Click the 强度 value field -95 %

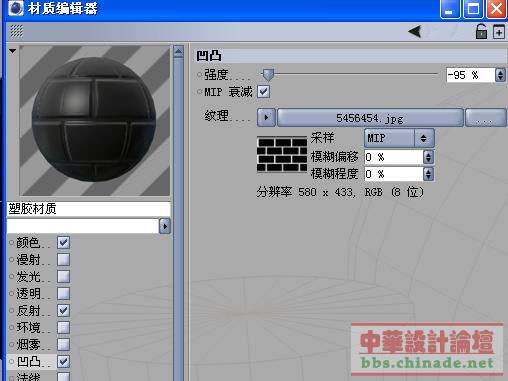(x=471, y=75)
